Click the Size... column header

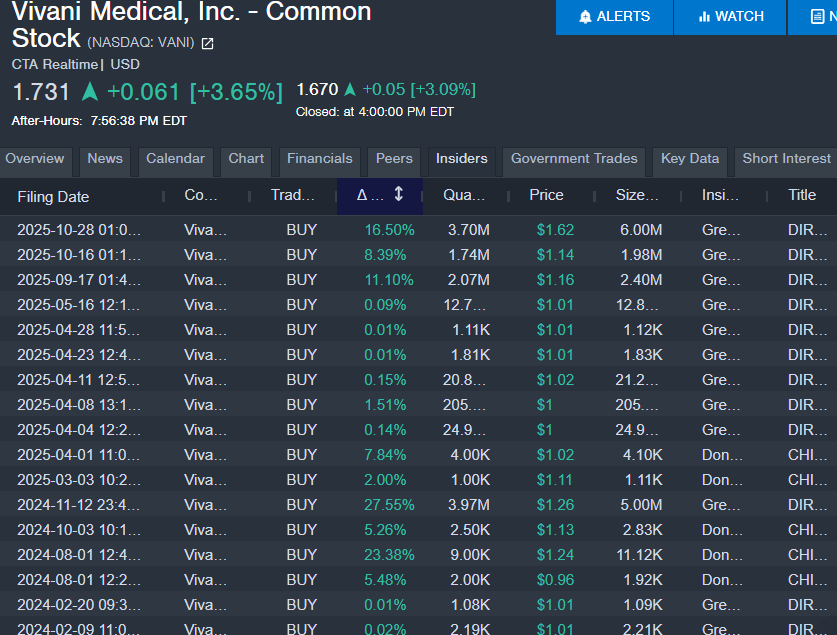tap(637, 195)
